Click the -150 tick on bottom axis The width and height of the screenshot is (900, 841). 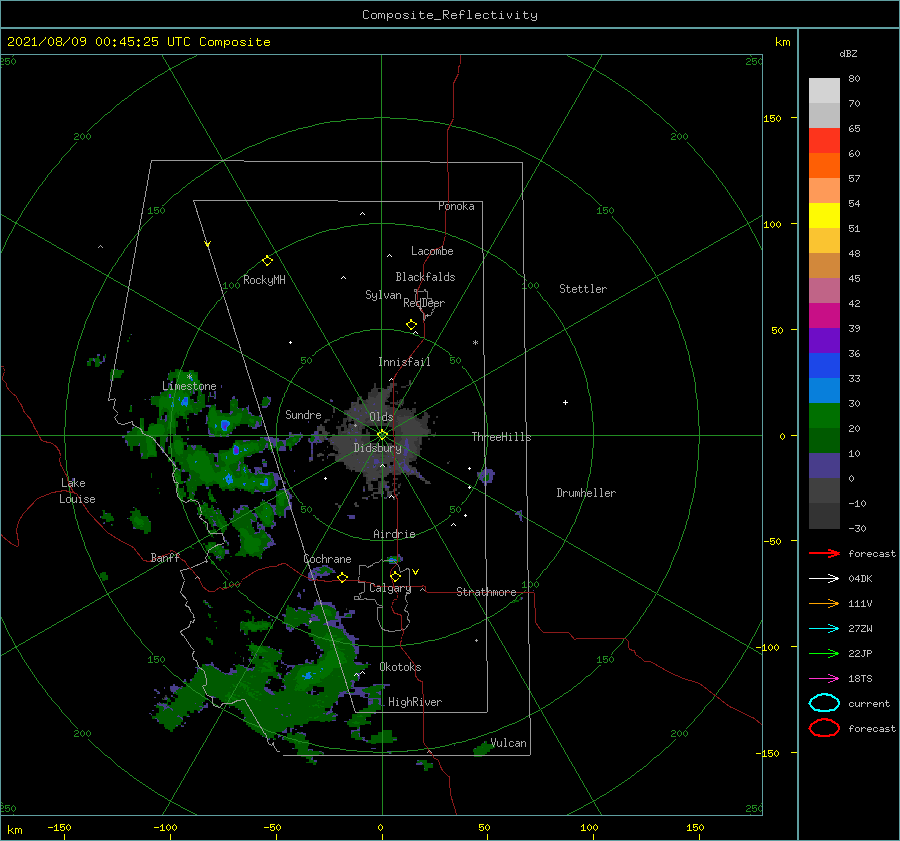pyautogui.click(x=59, y=827)
